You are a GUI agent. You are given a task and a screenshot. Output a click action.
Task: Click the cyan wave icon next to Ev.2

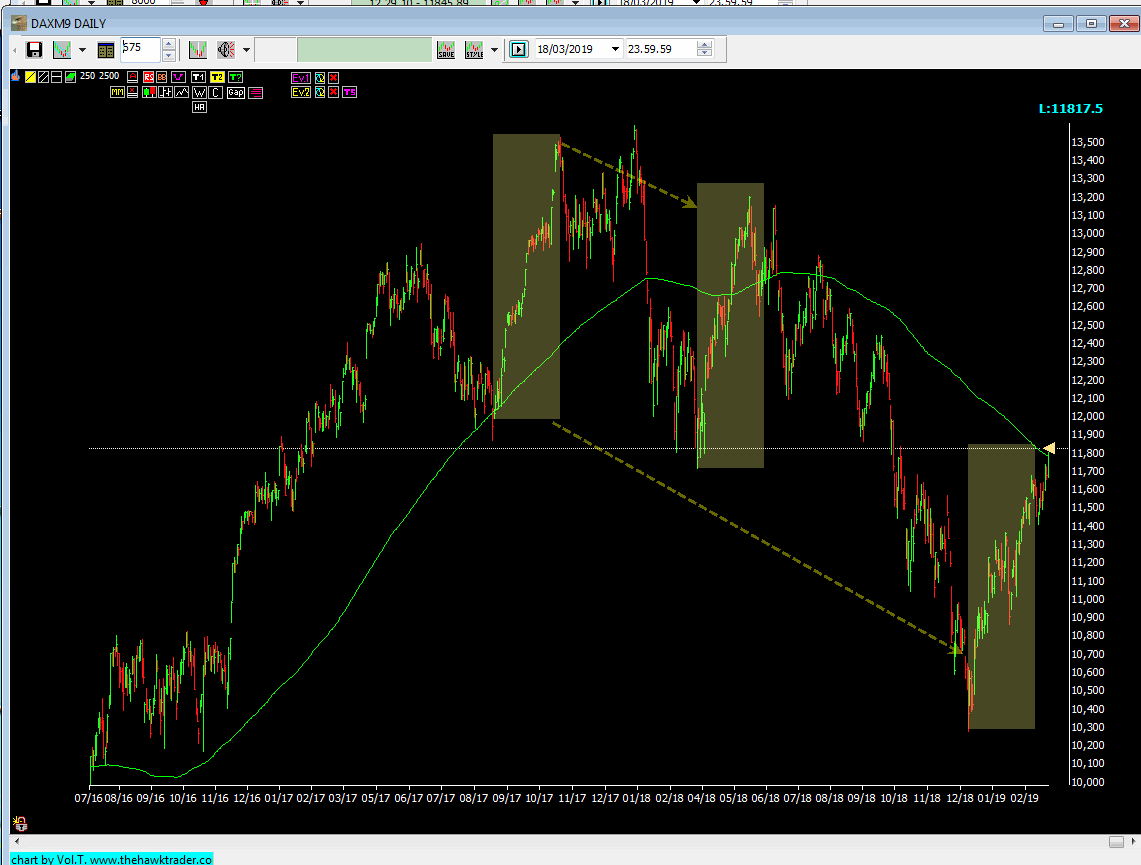point(319,92)
